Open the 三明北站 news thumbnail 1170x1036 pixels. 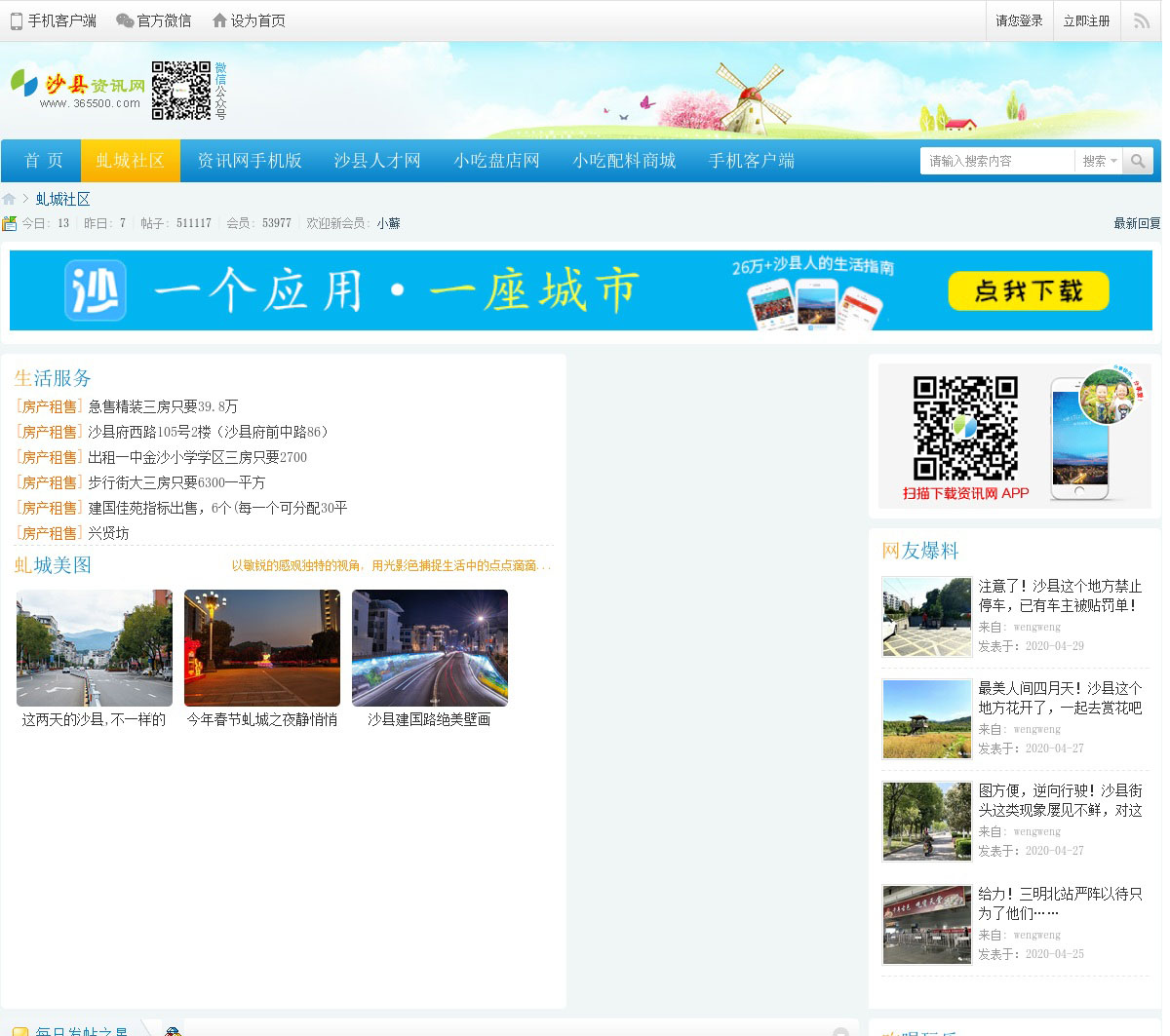point(926,924)
